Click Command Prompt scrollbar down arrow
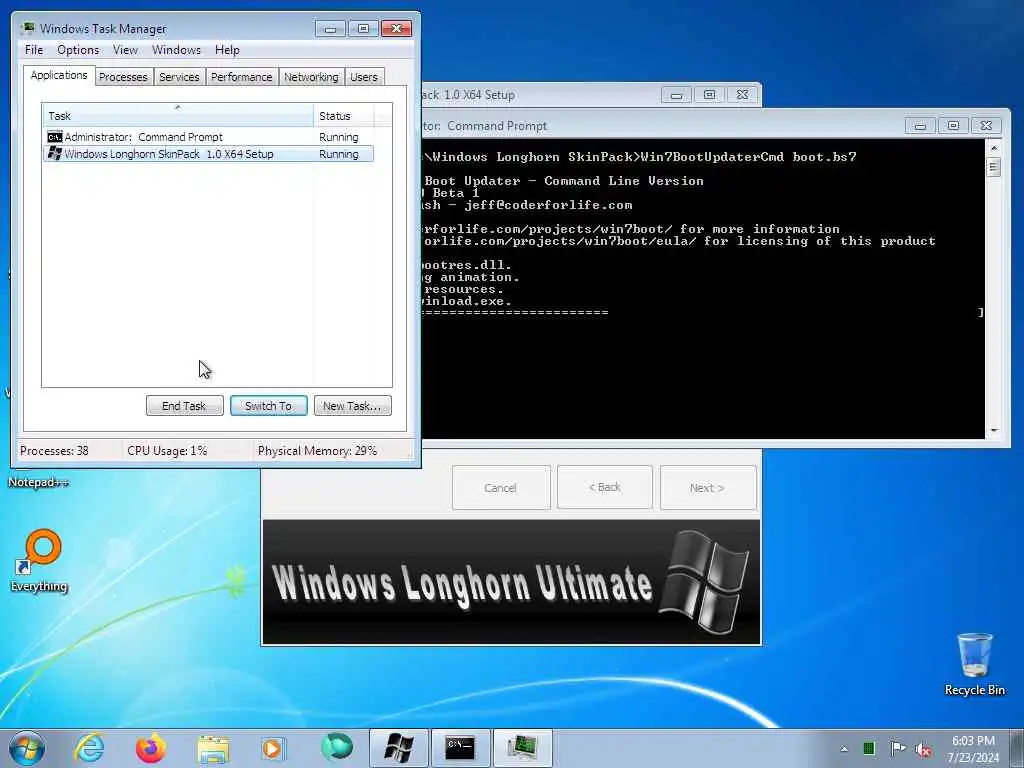Screen dimensions: 1024x768 (994, 430)
